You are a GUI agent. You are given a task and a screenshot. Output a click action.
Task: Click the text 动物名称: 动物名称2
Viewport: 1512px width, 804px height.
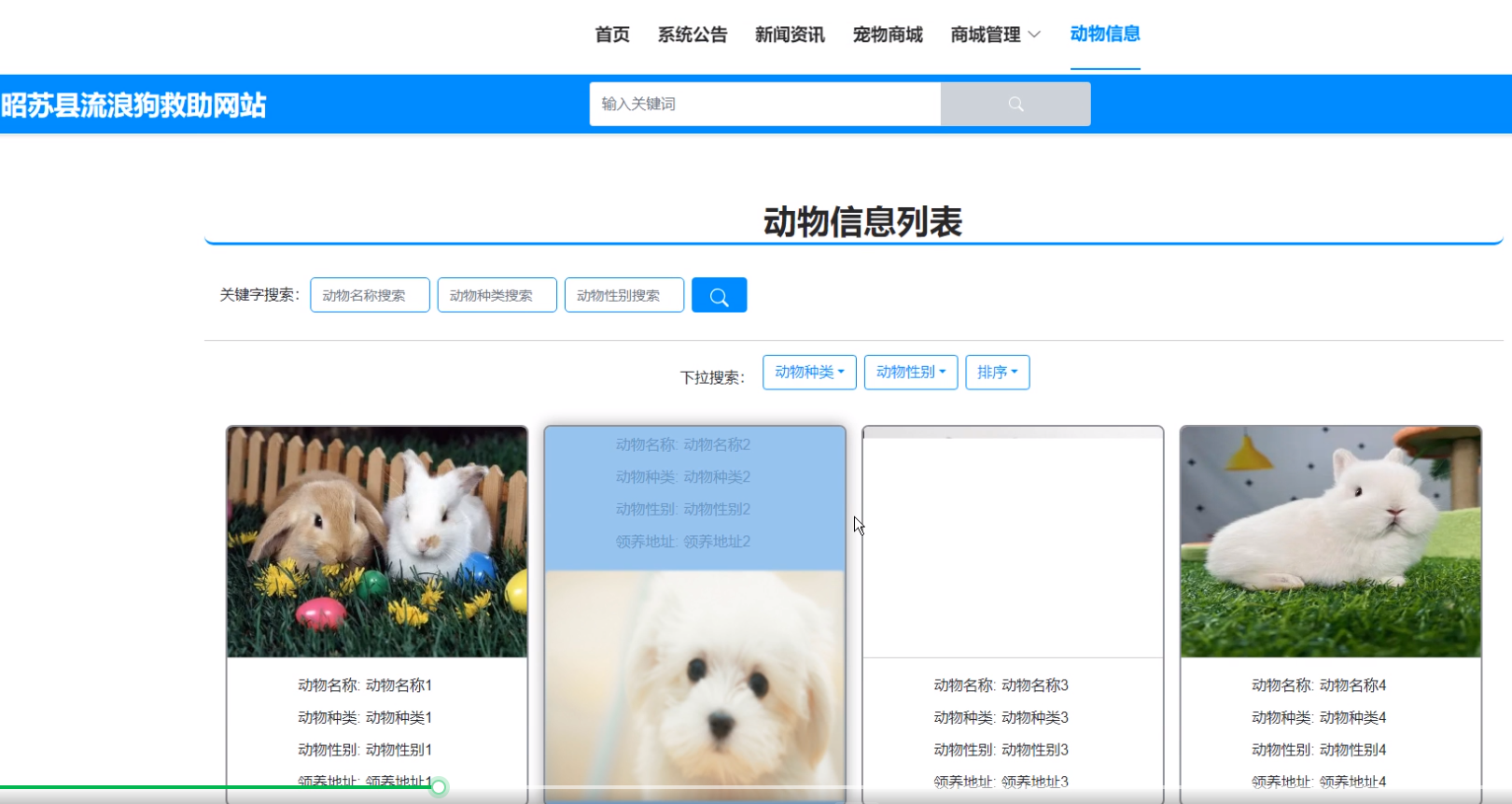(683, 444)
